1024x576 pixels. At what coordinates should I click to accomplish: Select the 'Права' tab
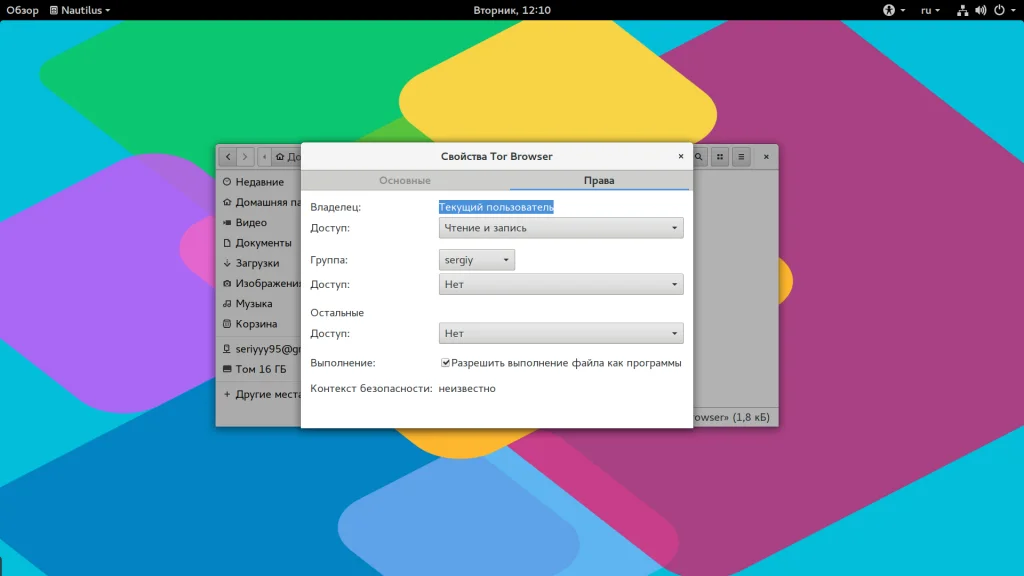(x=599, y=181)
